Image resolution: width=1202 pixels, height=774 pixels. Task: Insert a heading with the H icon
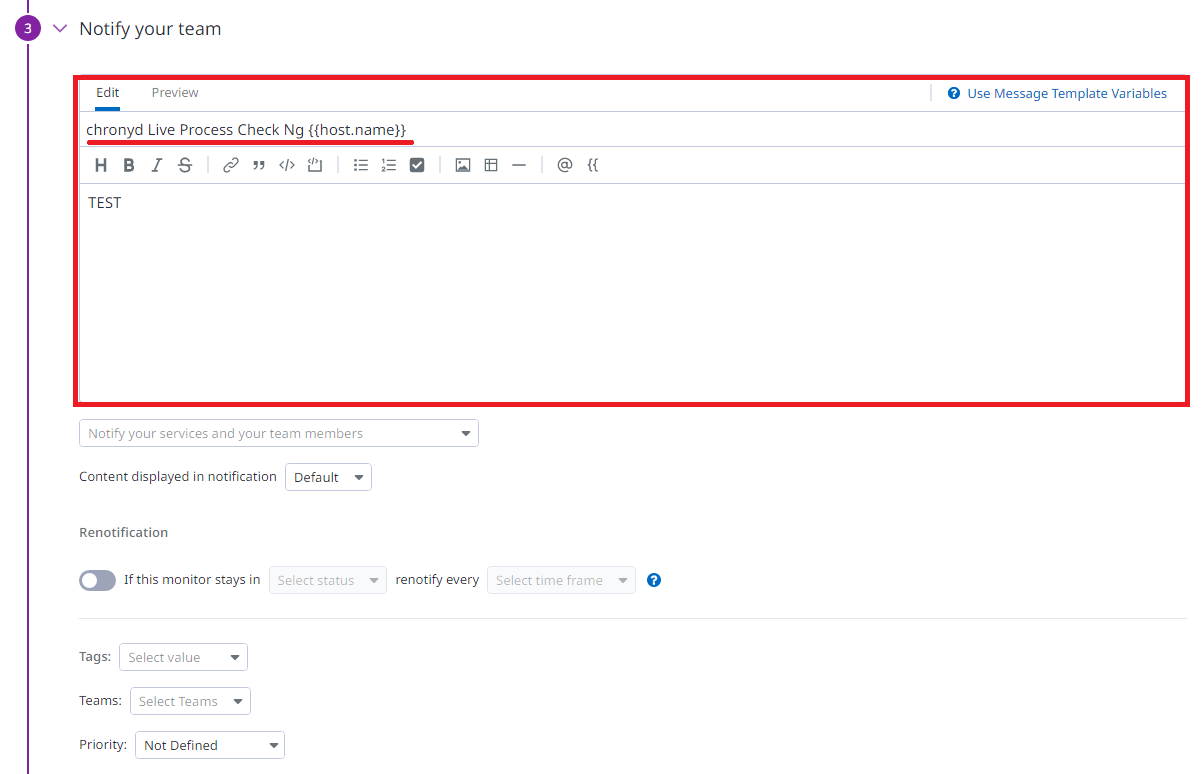click(x=100, y=165)
